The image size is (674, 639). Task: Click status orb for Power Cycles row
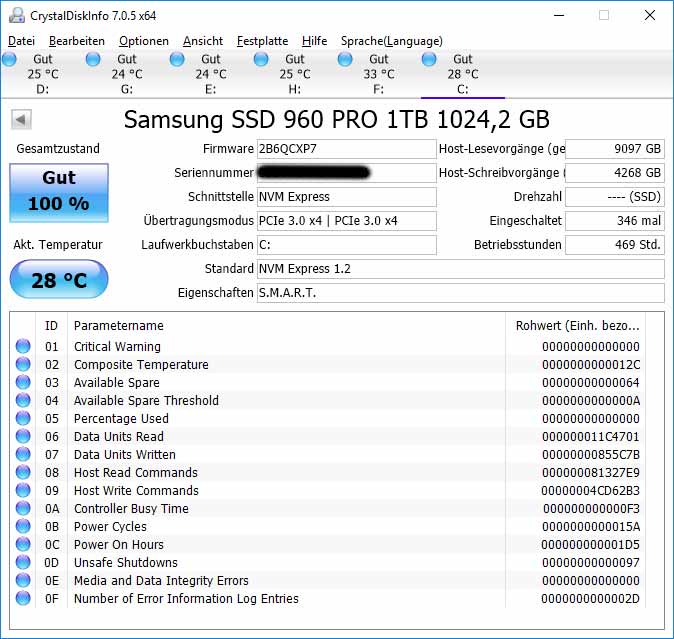pyautogui.click(x=23, y=527)
